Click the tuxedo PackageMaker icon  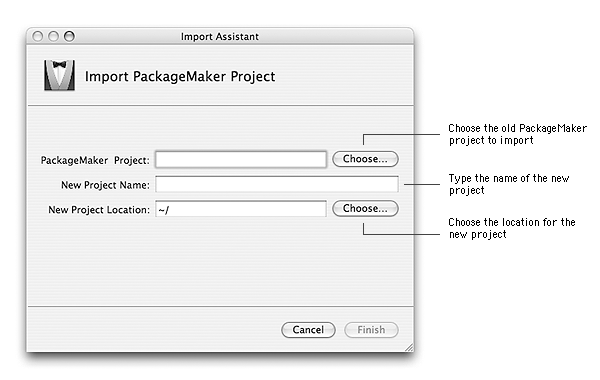point(59,75)
